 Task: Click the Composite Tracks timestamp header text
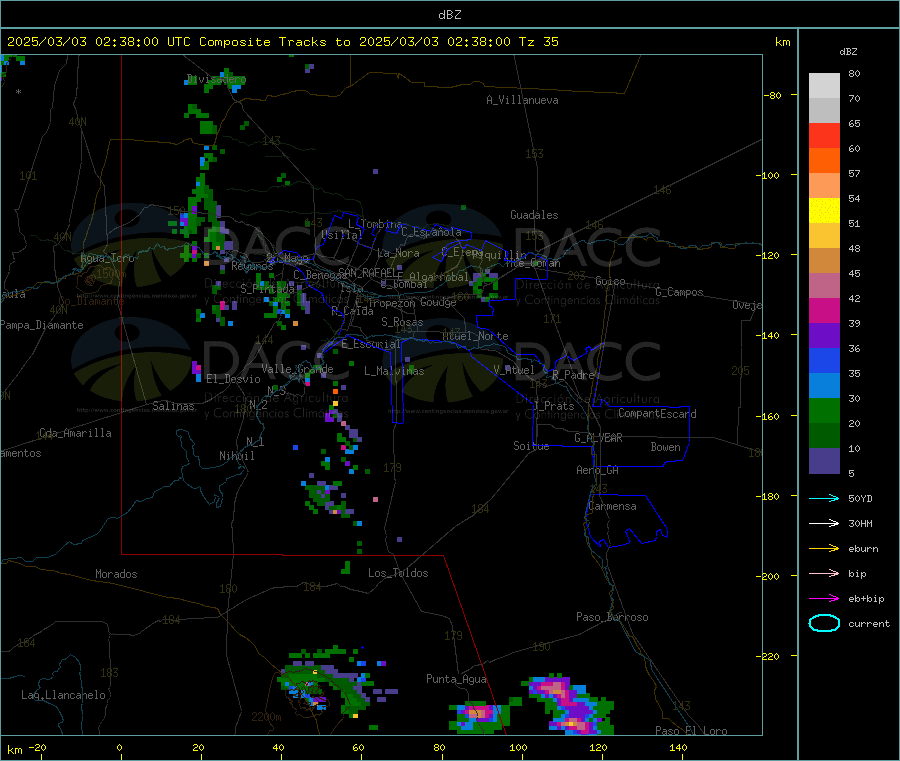pyautogui.click(x=282, y=42)
